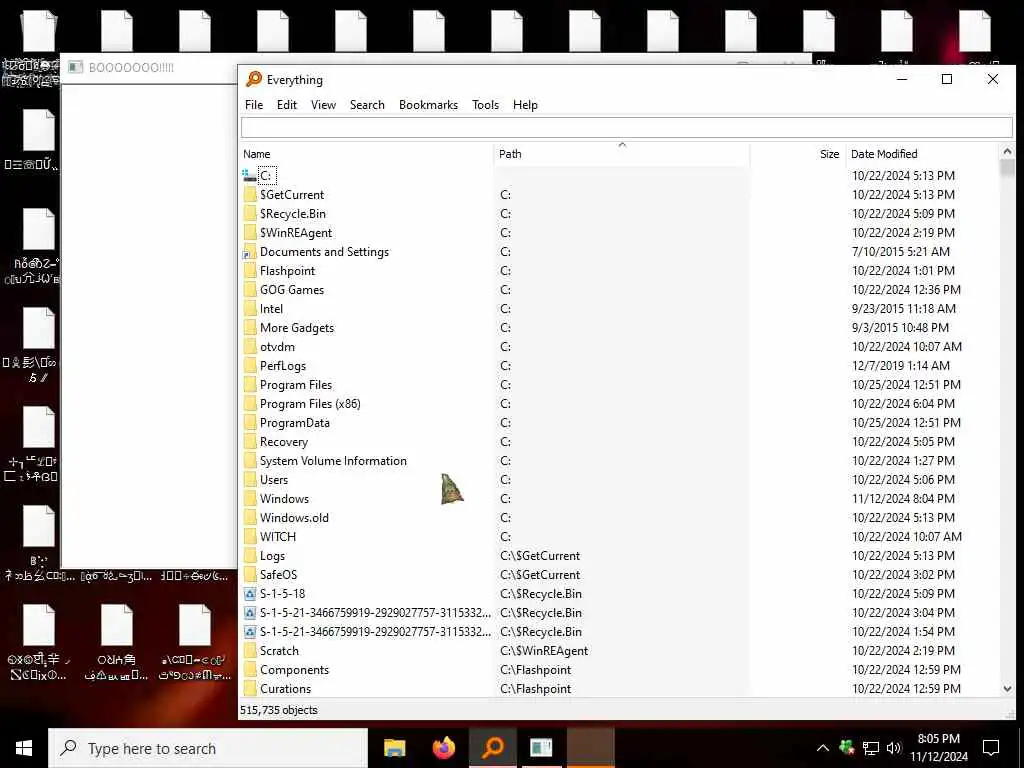The height and width of the screenshot is (768, 1024).
Task: Open File Explorer from the taskbar
Action: [394, 748]
